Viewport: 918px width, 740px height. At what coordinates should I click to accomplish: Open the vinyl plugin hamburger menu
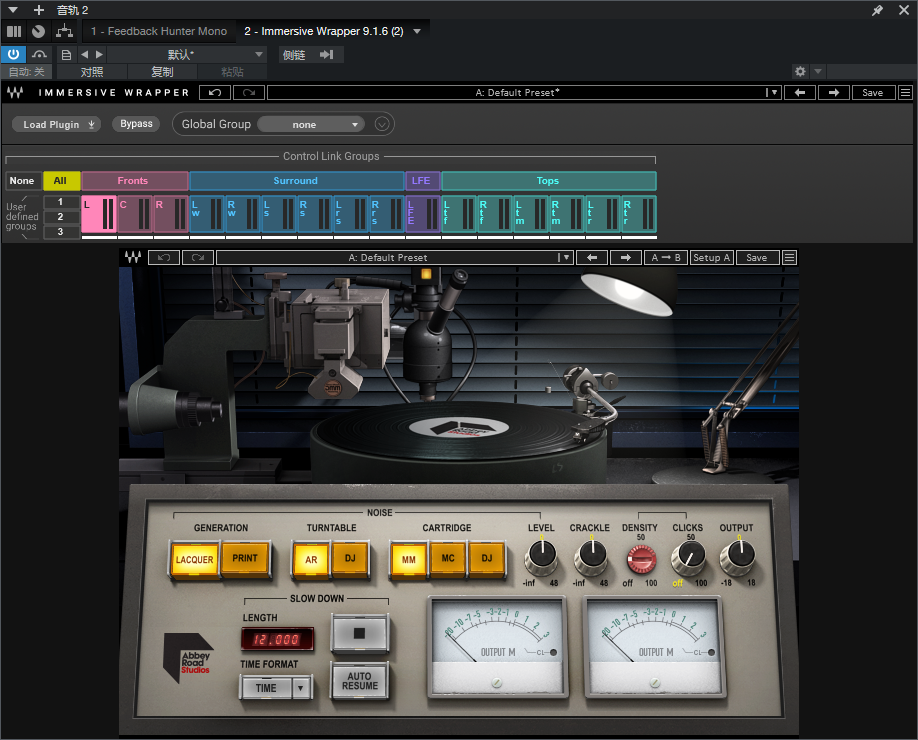(789, 258)
